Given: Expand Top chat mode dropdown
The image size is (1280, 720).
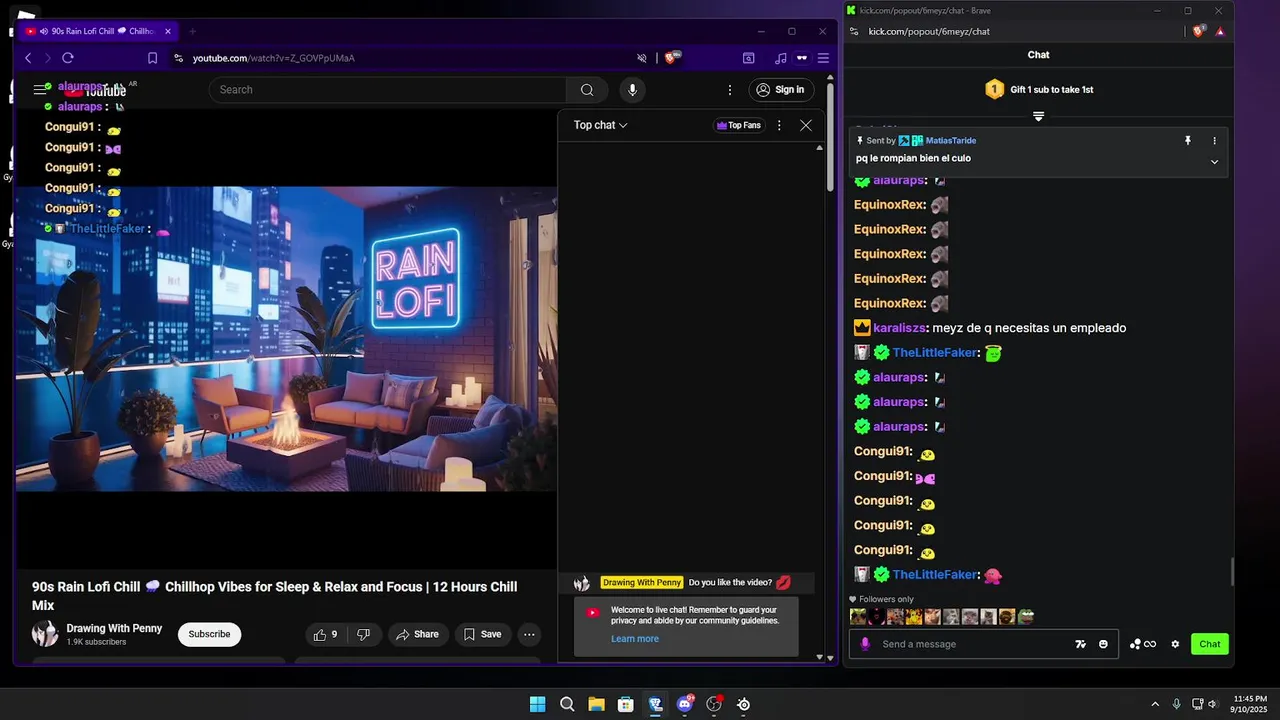Looking at the screenshot, I should [x=600, y=125].
